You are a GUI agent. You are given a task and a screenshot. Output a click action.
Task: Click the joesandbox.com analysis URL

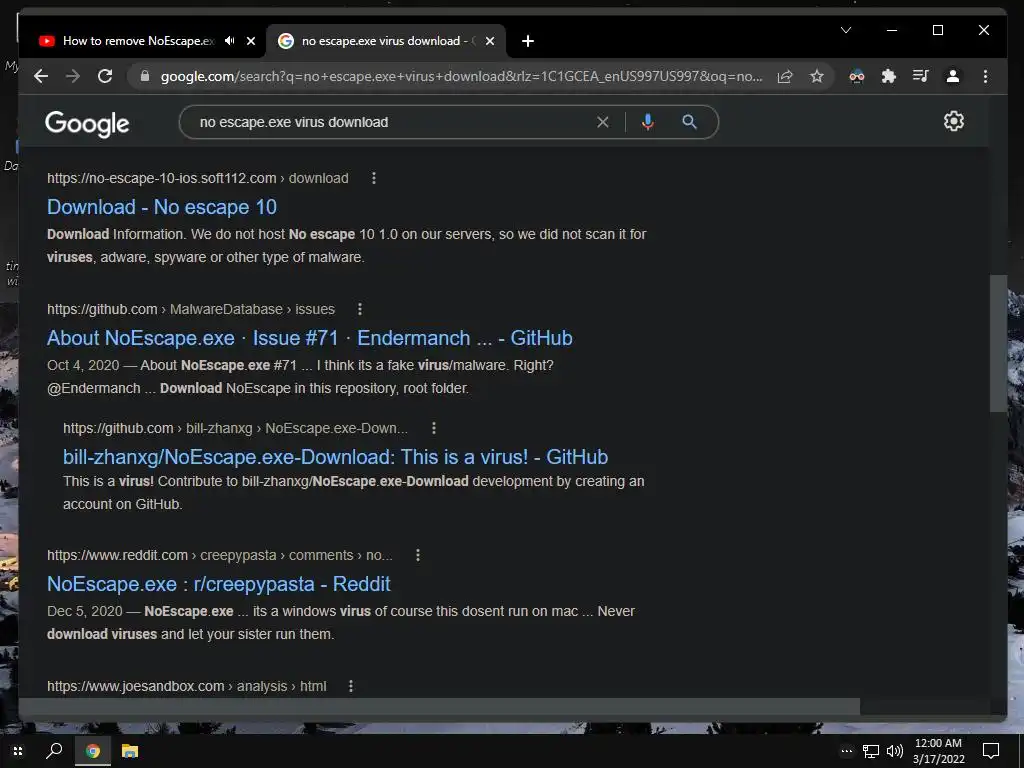[x=187, y=686]
